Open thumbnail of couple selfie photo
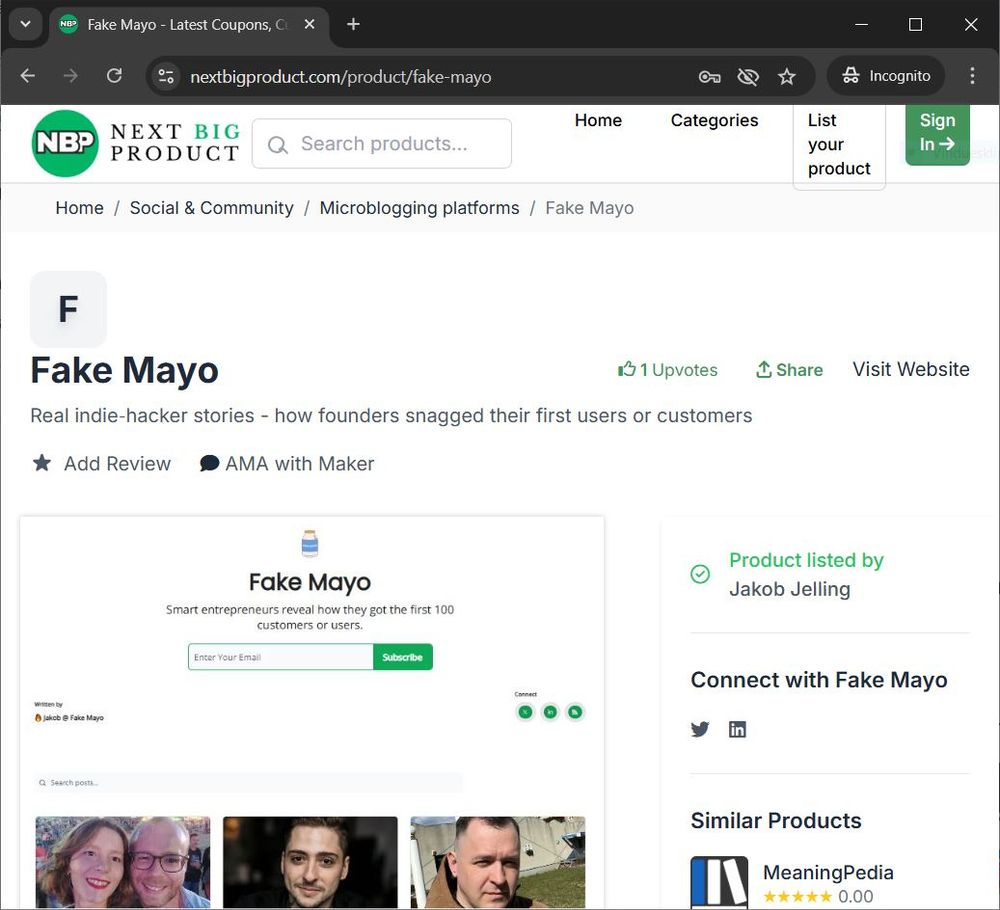 point(122,862)
